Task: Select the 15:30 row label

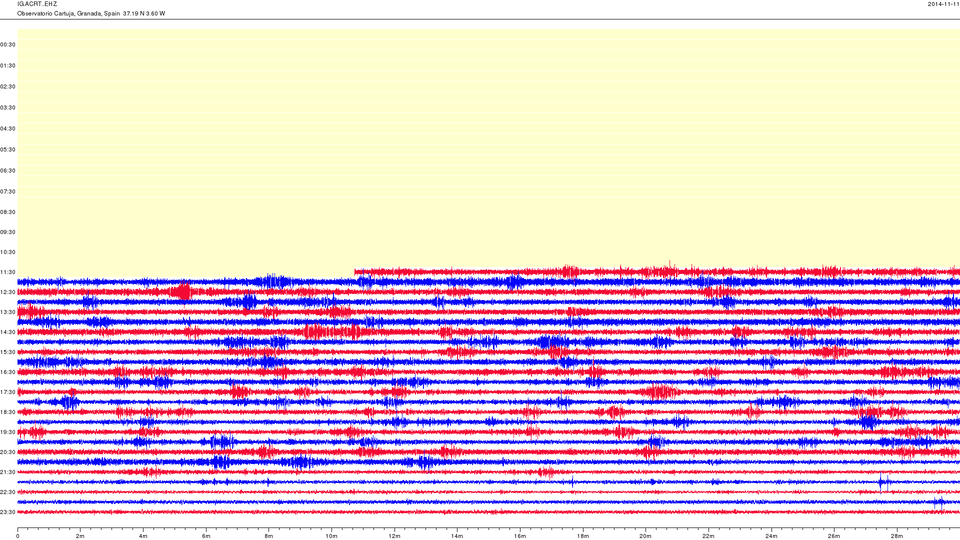Action: pyautogui.click(x=8, y=352)
